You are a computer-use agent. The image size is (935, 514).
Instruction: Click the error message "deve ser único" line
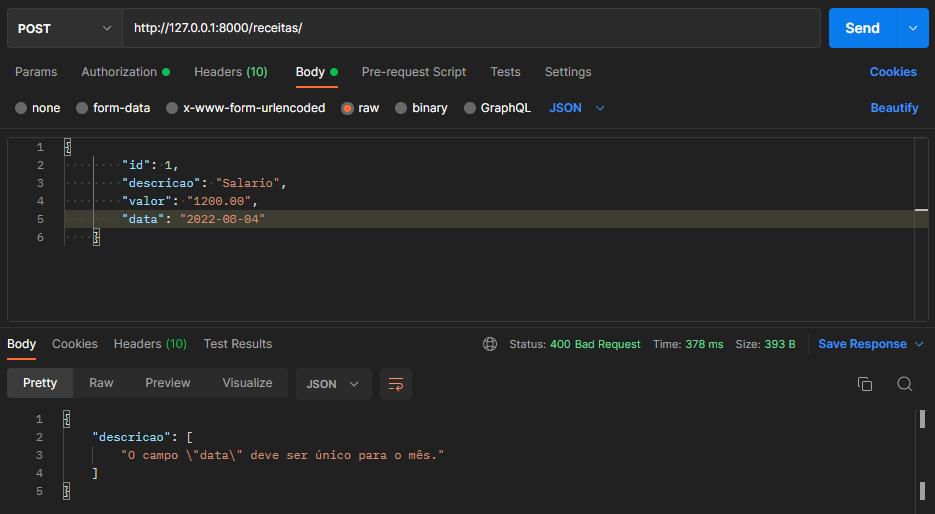[x=283, y=455]
